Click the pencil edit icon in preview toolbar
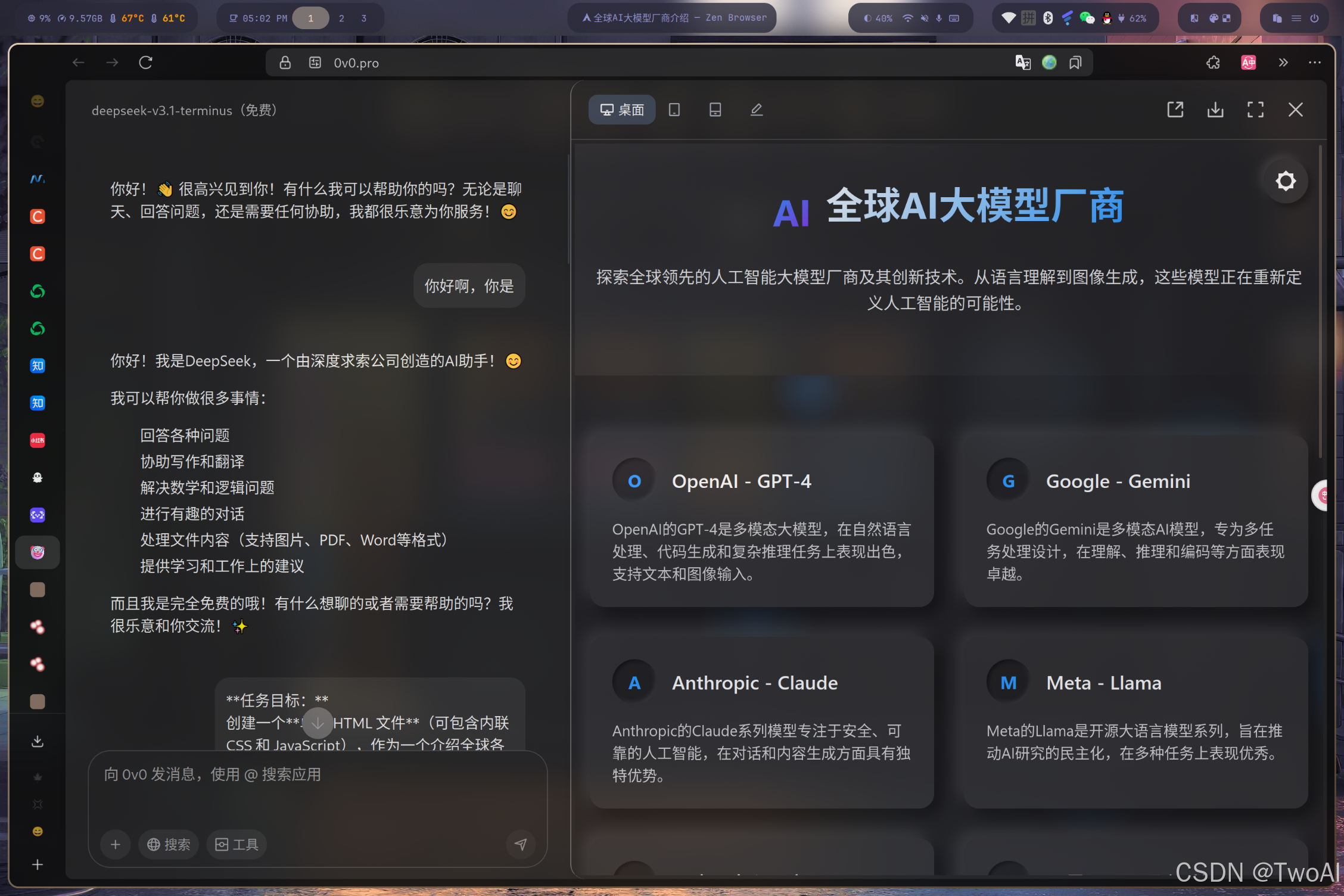1344x896 pixels. 757,110
